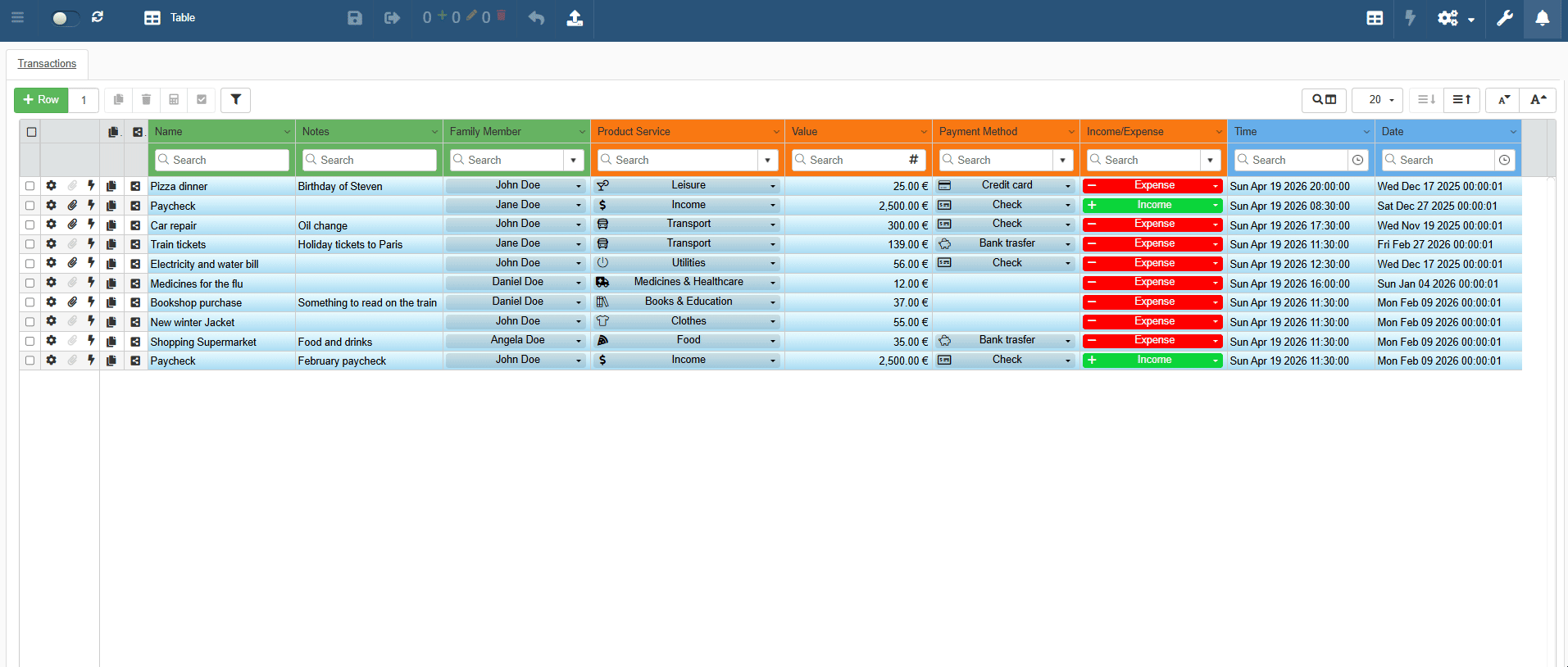Screen dimensions: 1568x667
Task: Check the Car repair row checkbox
Action: pos(30,225)
